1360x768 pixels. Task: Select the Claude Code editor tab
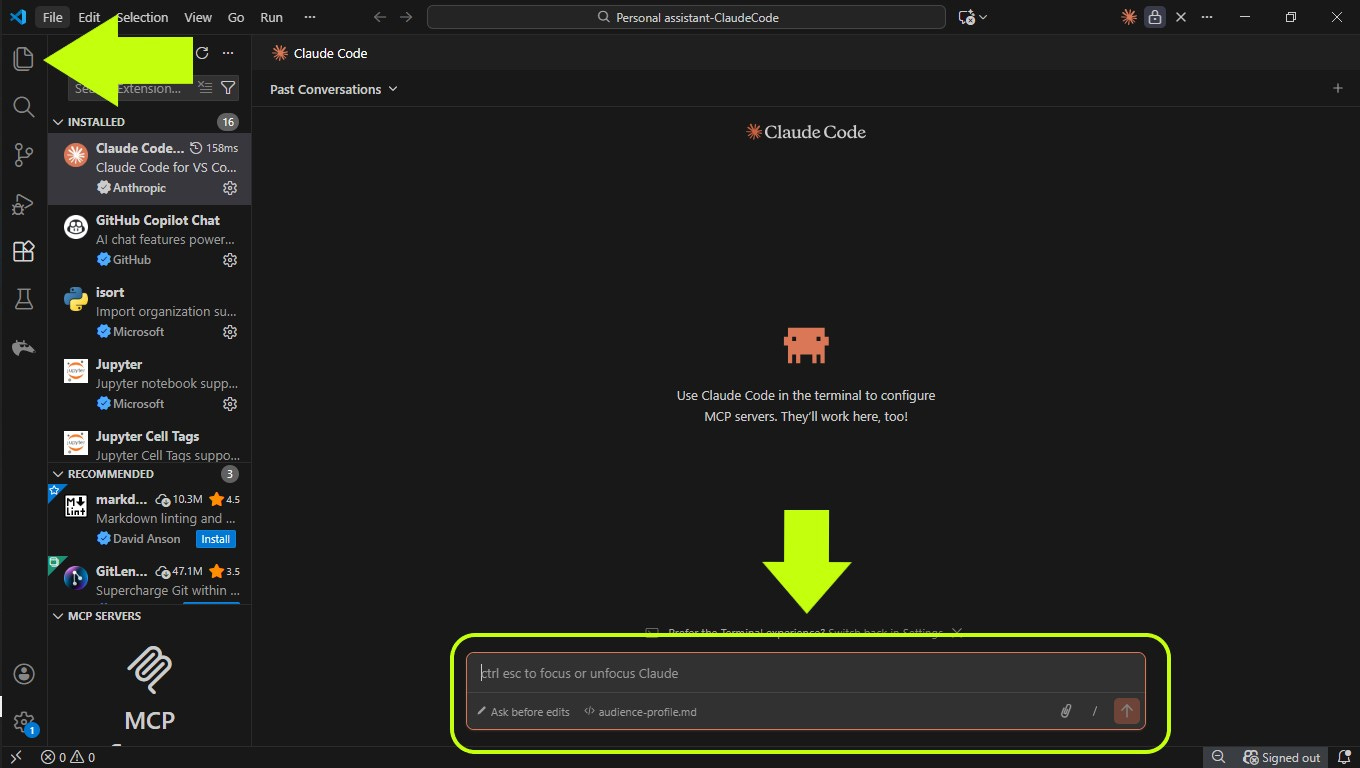tap(319, 53)
